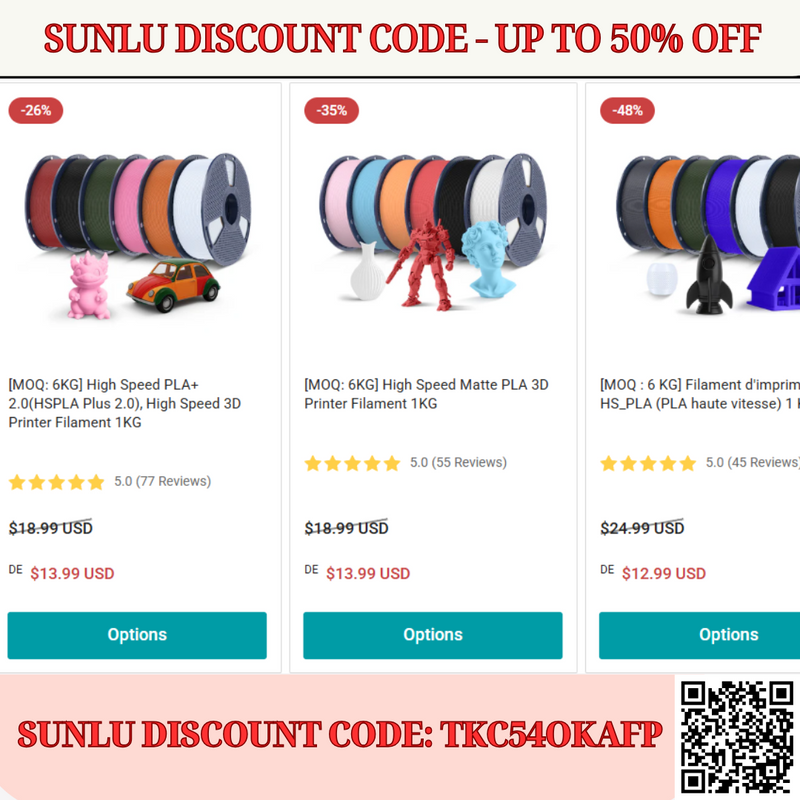View the 77 Reviews link

173,481
